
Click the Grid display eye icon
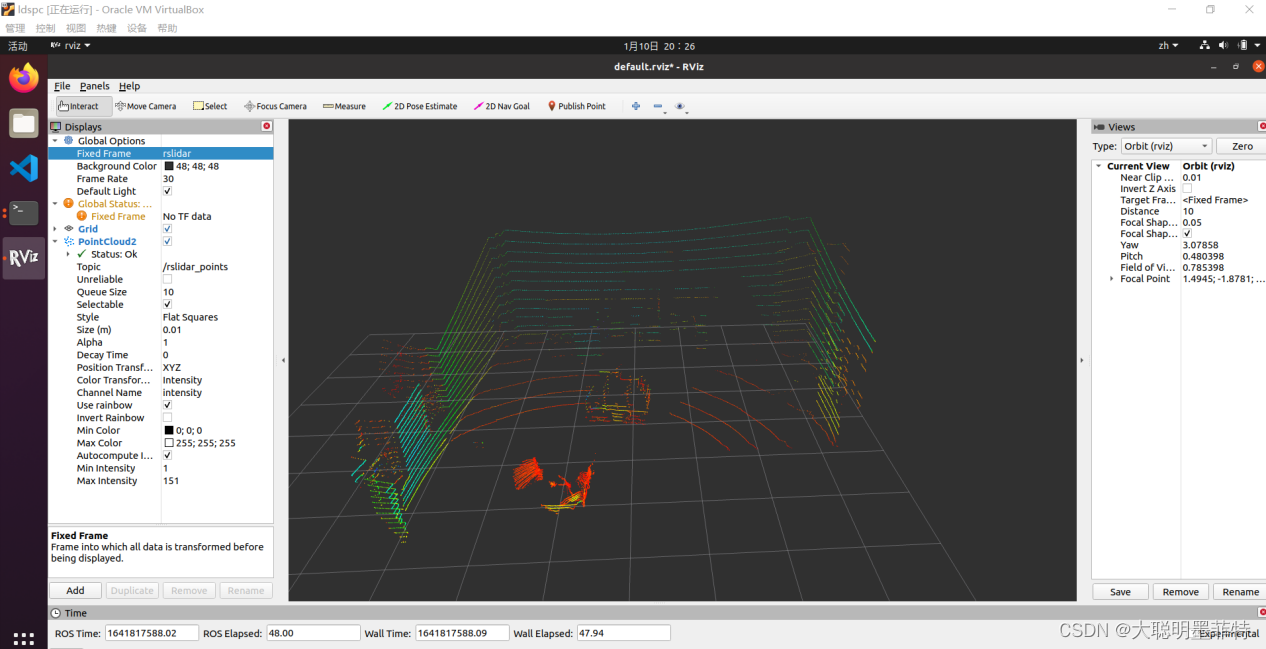pos(69,228)
